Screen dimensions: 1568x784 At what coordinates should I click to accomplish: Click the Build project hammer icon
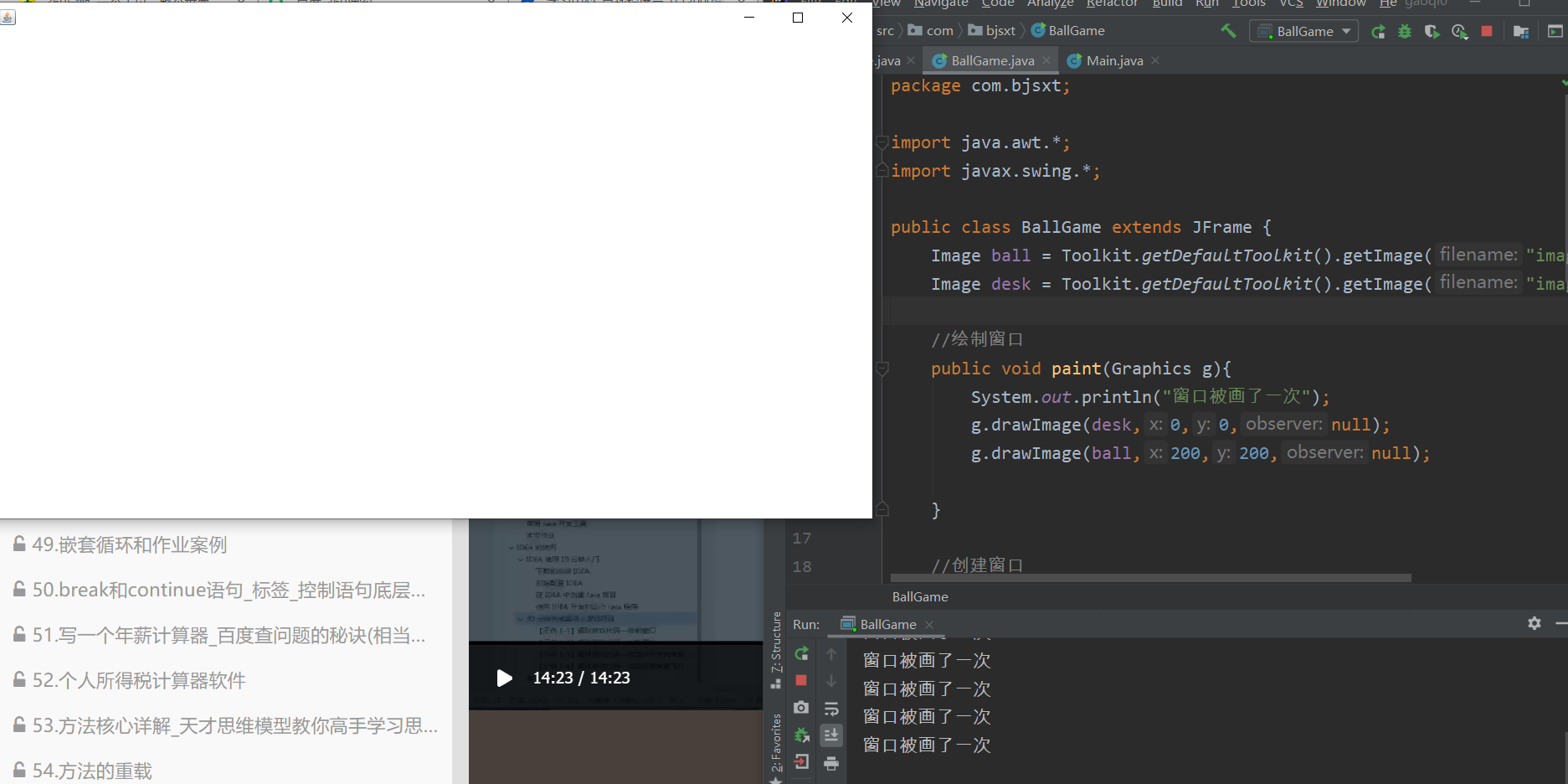pyautogui.click(x=1228, y=31)
